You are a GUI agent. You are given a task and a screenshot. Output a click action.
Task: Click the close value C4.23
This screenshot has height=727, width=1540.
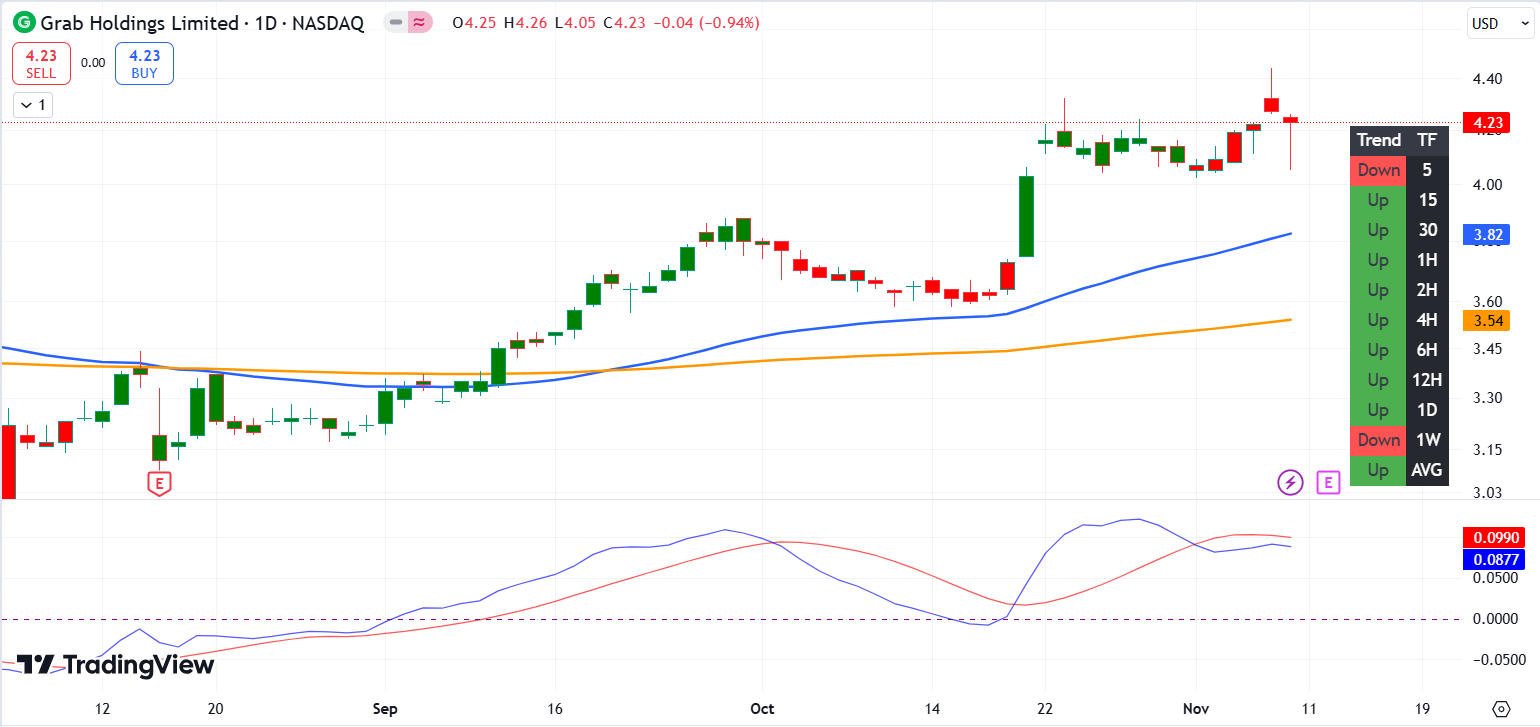click(x=623, y=22)
